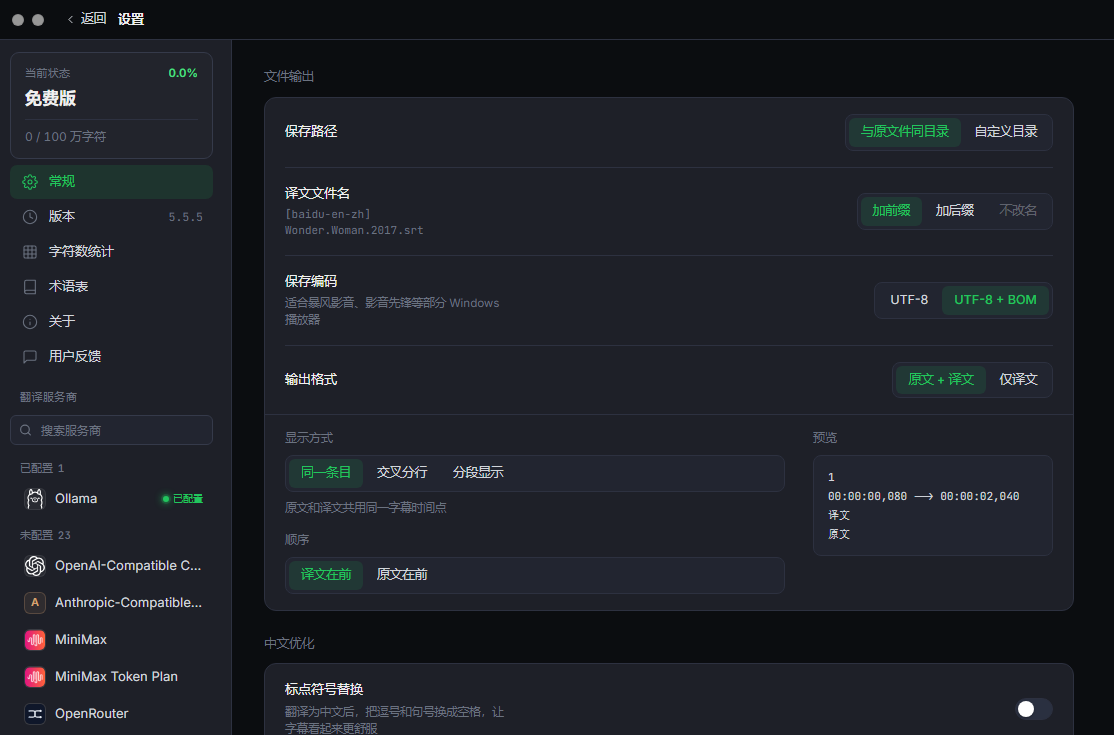The width and height of the screenshot is (1114, 735).
Task: Open the 术语表 section
Action: coord(112,286)
